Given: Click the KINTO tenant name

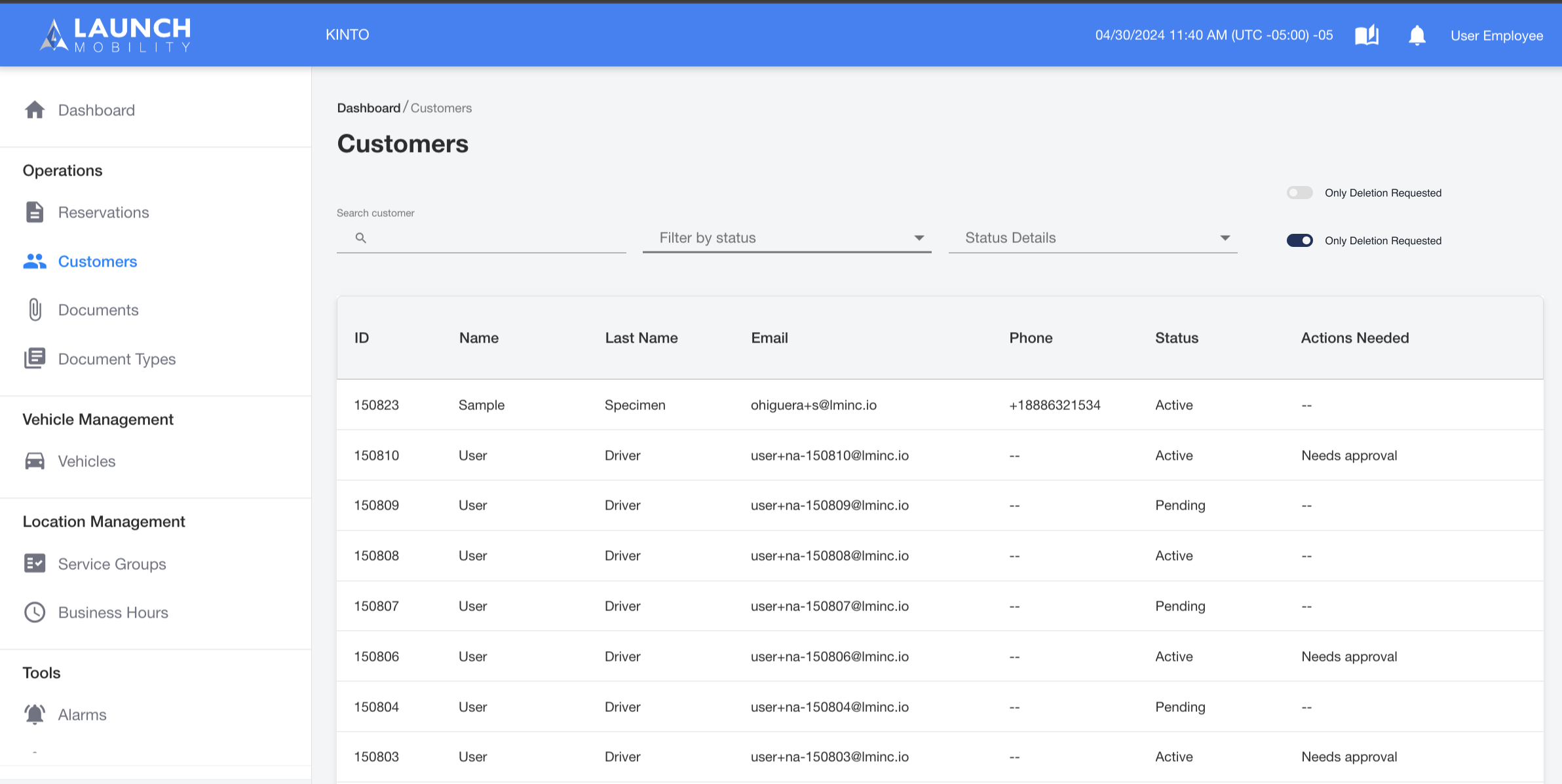Looking at the screenshot, I should 347,35.
